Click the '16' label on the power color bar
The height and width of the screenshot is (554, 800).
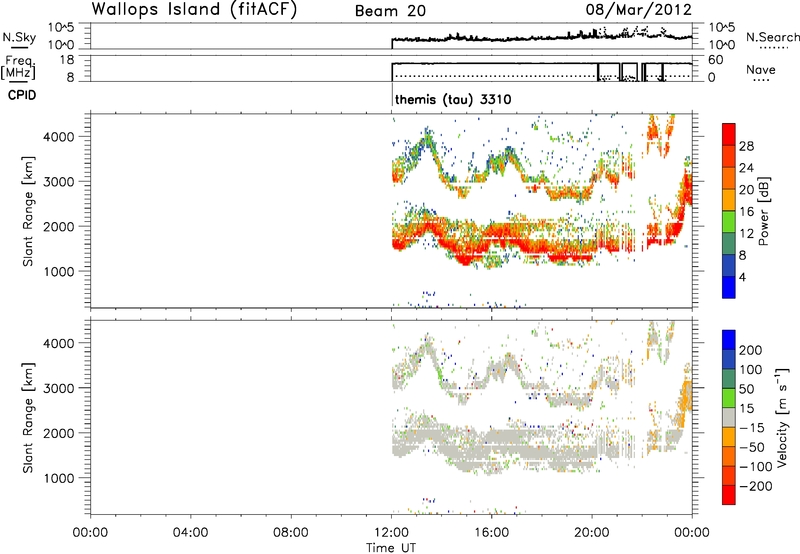[x=746, y=212]
